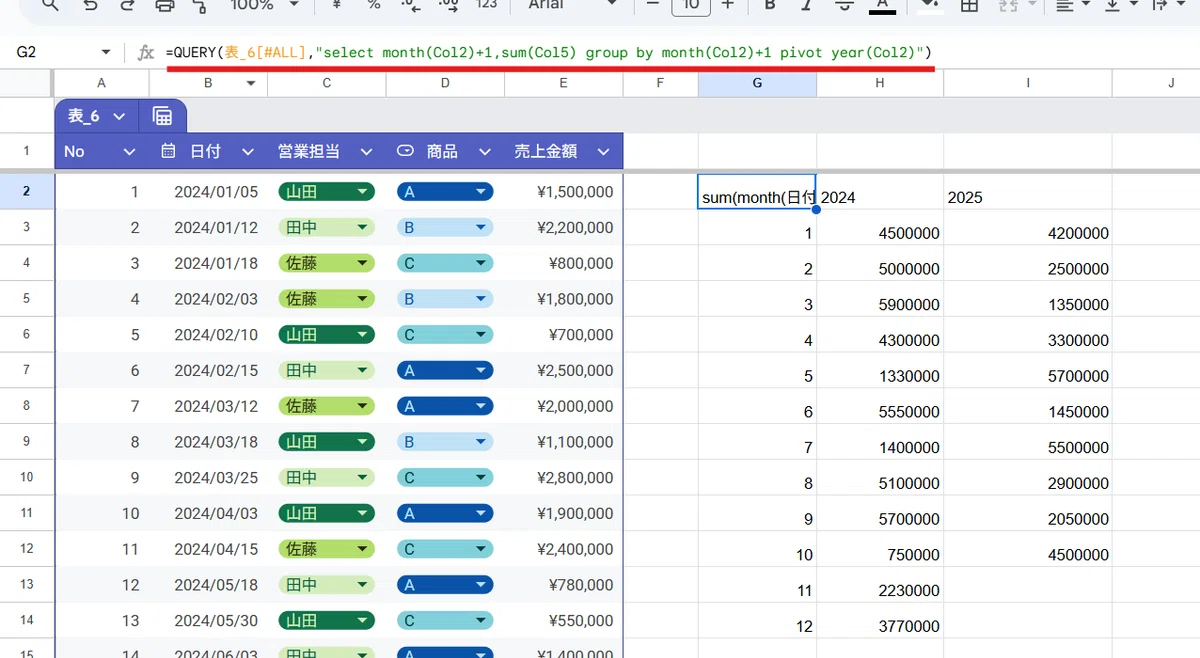1200x658 pixels.
Task: Select column E header
Action: pos(563,83)
